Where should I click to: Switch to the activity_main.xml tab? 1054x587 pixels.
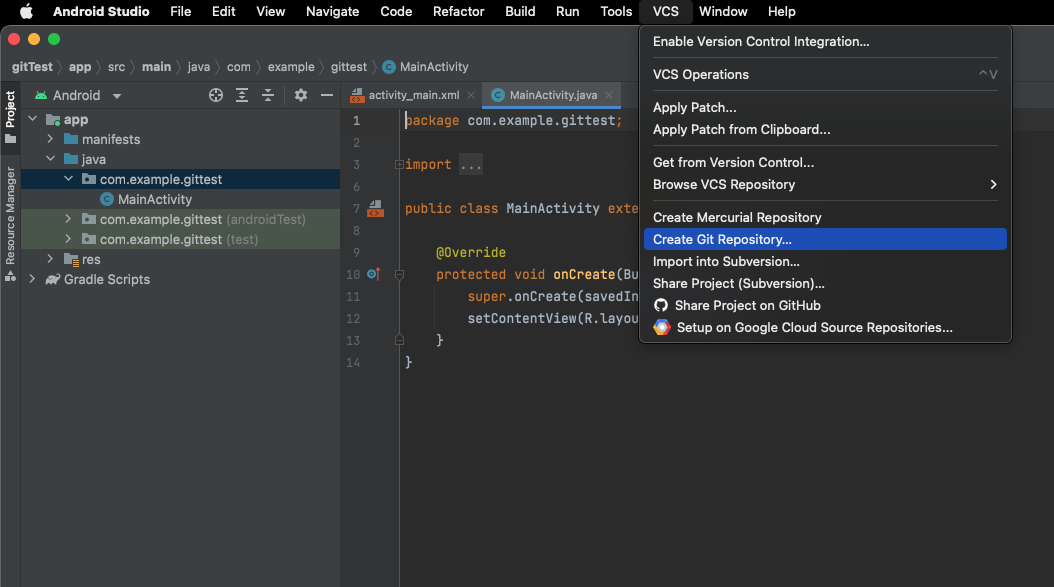(414, 95)
